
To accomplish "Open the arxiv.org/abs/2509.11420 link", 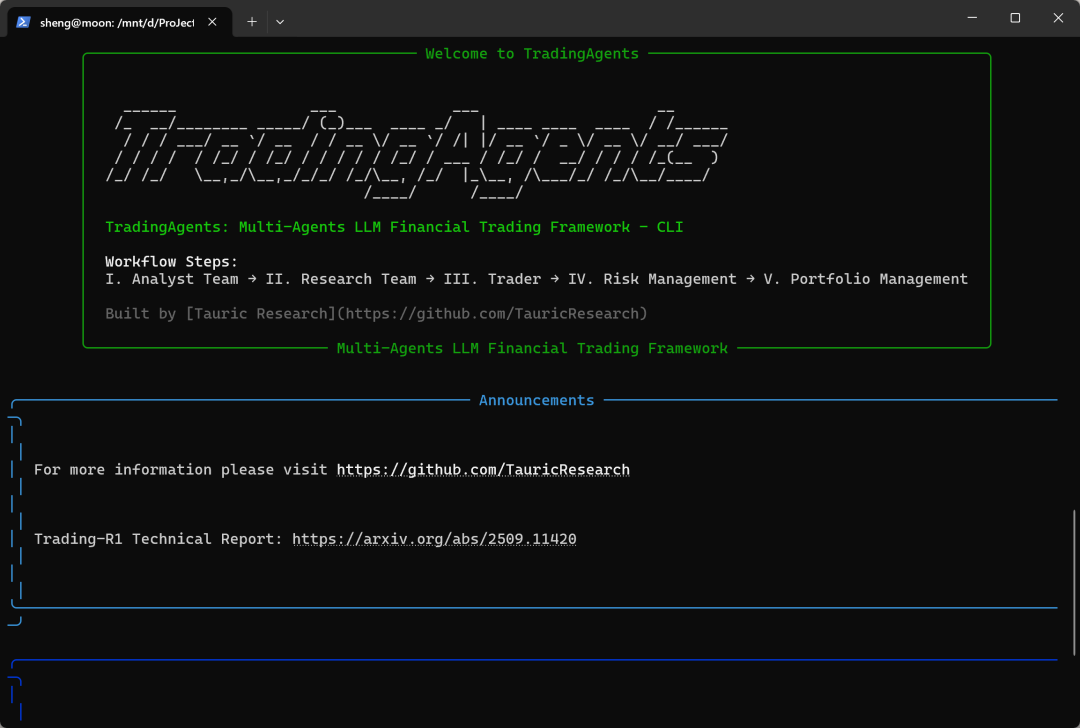I will pyautogui.click(x=434, y=539).
